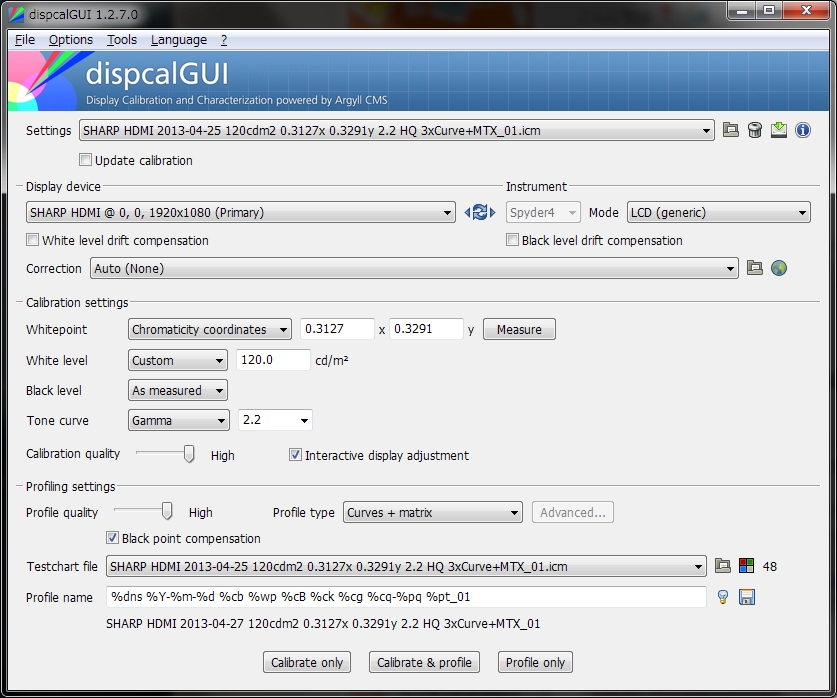Image resolution: width=837 pixels, height=698 pixels.
Task: Open the Display device dropdown
Action: (x=241, y=212)
